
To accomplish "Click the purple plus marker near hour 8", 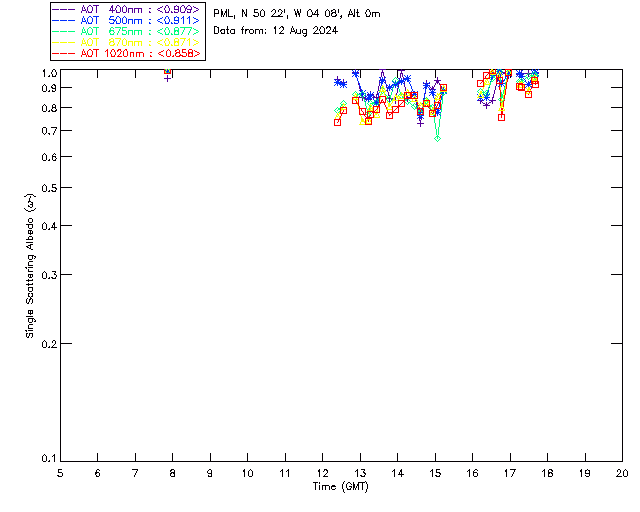I will pyautogui.click(x=167, y=78).
